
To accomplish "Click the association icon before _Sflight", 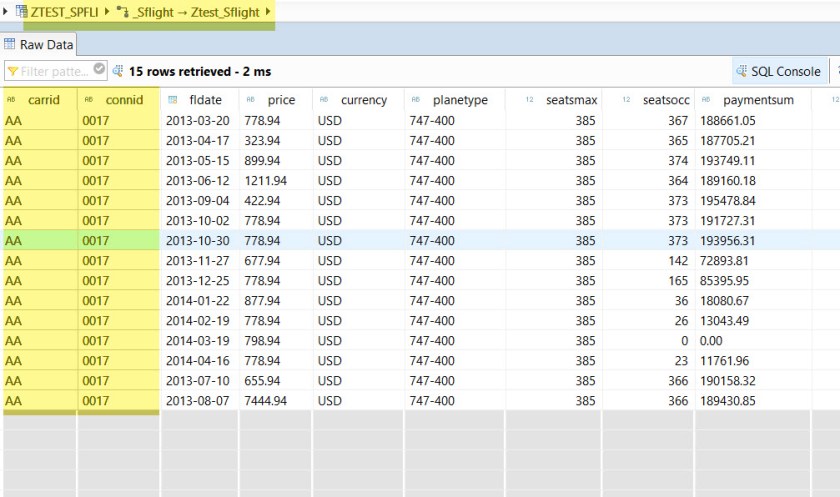I will 123,12.
